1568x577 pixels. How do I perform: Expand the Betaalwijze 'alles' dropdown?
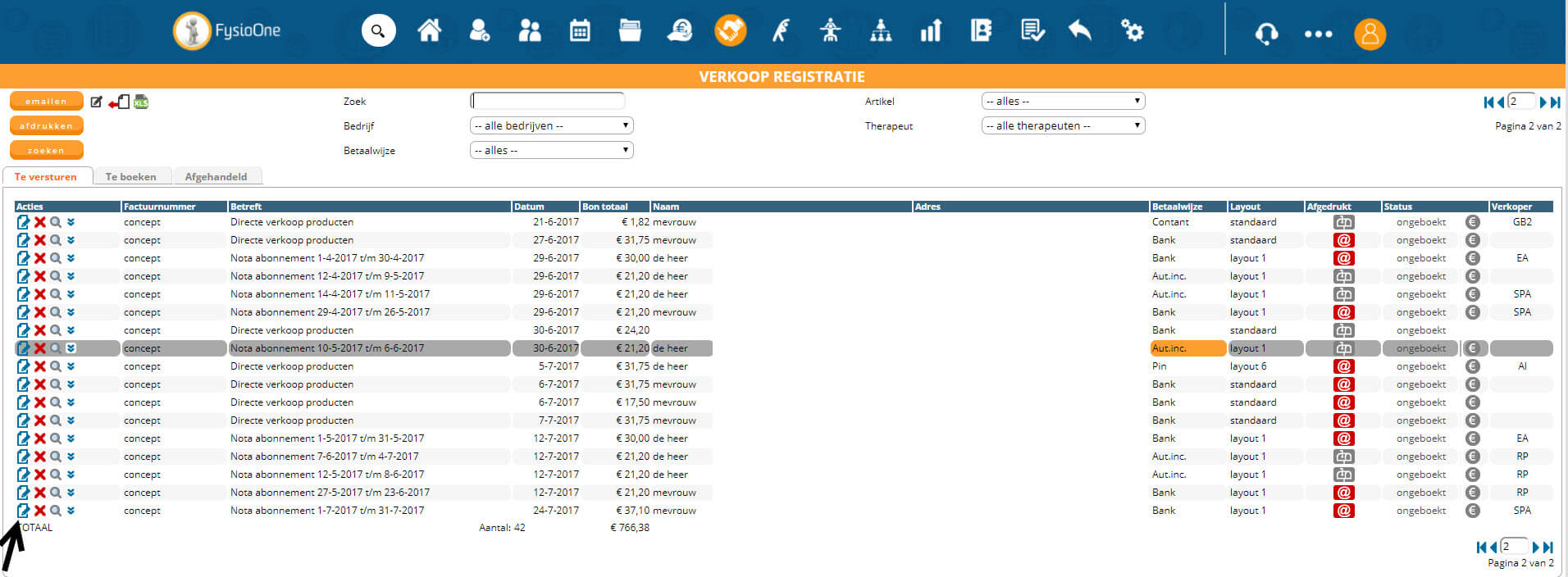coord(551,150)
